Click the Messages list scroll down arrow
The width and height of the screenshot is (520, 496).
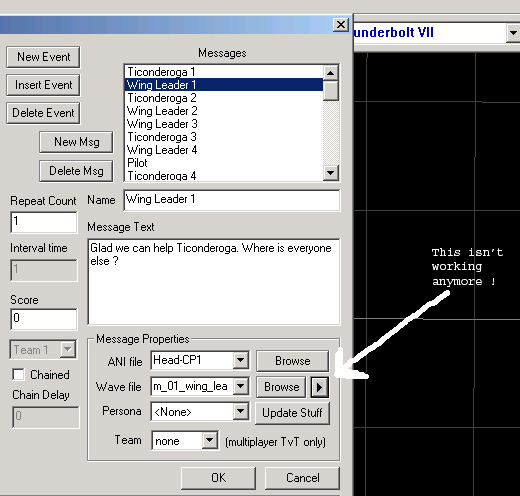331,173
